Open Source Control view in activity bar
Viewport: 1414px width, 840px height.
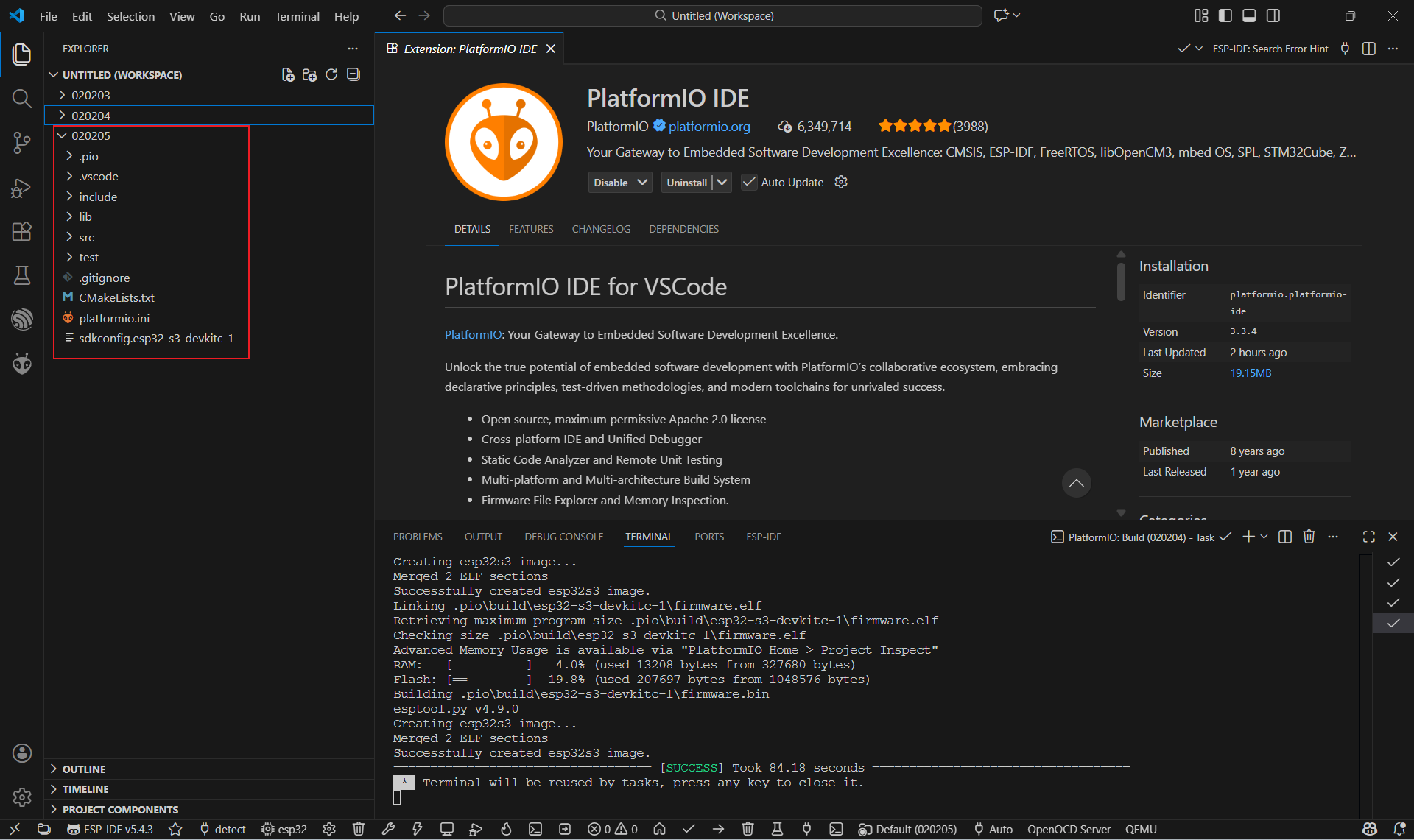tap(22, 142)
